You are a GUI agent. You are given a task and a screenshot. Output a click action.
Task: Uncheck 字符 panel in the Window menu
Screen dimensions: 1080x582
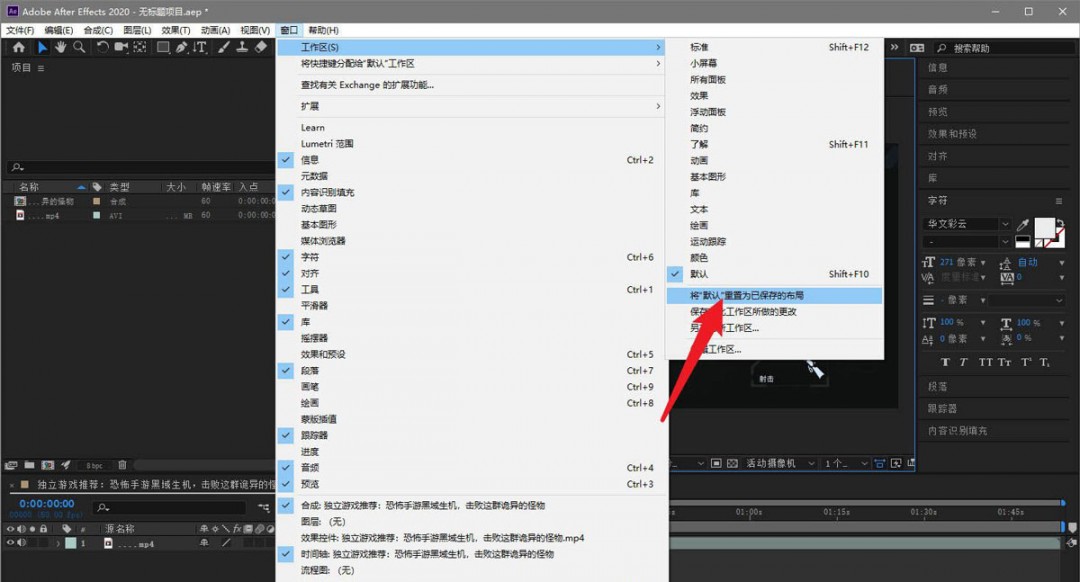click(310, 257)
